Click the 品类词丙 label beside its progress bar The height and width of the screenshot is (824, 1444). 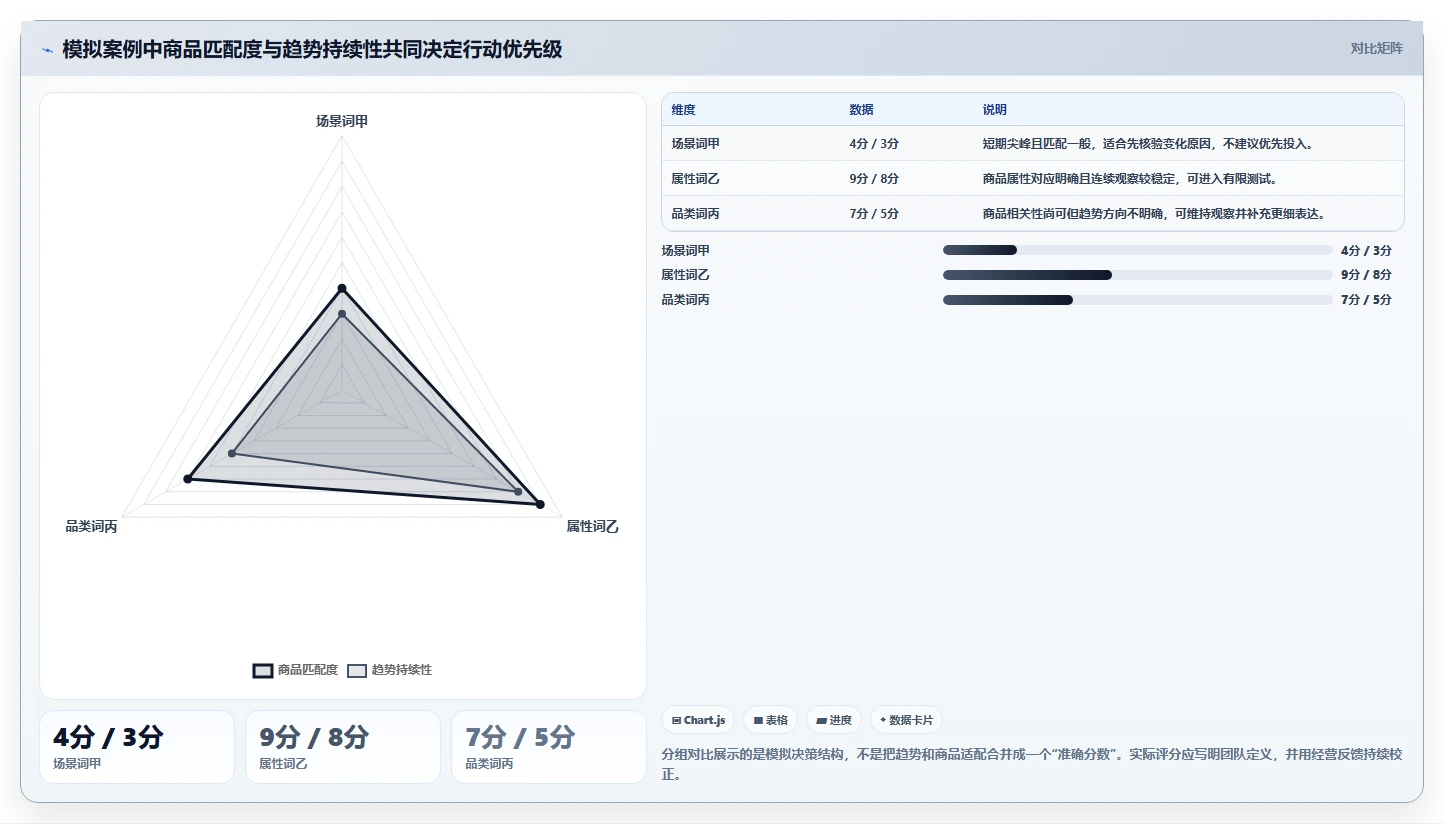[686, 300]
